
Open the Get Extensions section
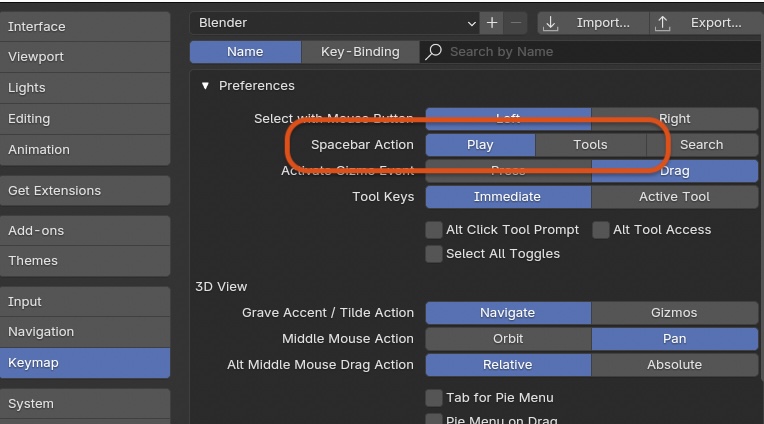click(x=85, y=191)
